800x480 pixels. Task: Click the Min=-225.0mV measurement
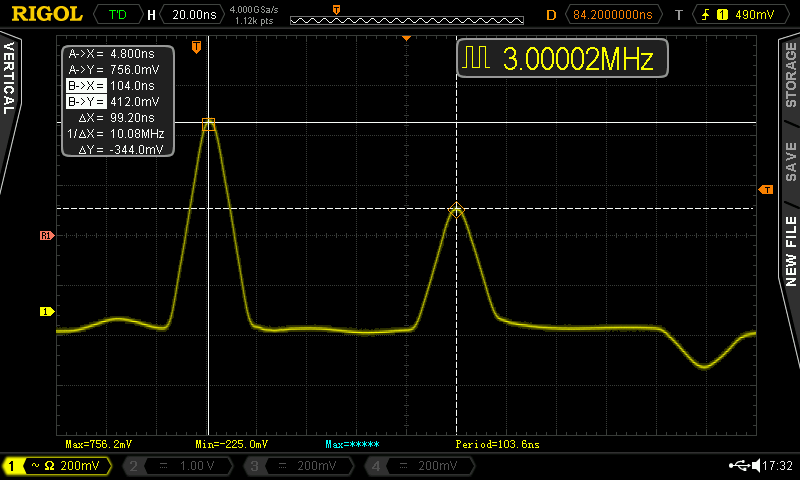(x=232, y=444)
